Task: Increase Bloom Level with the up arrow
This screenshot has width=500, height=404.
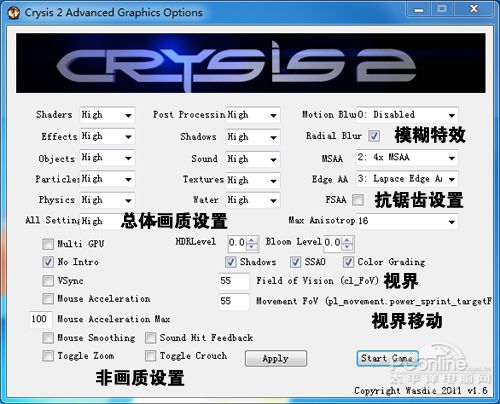Action: pos(348,239)
